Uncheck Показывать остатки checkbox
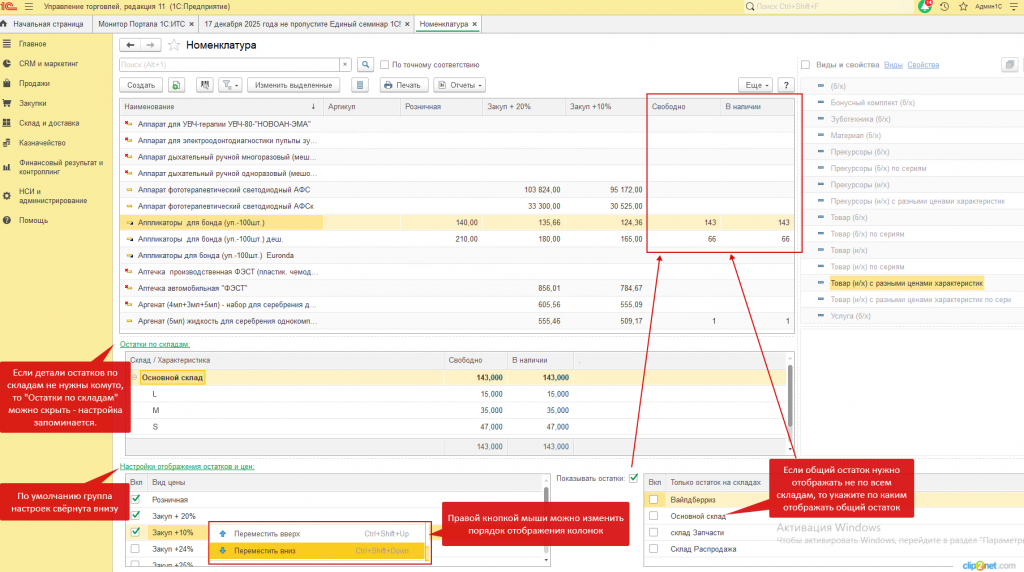 [x=633, y=478]
